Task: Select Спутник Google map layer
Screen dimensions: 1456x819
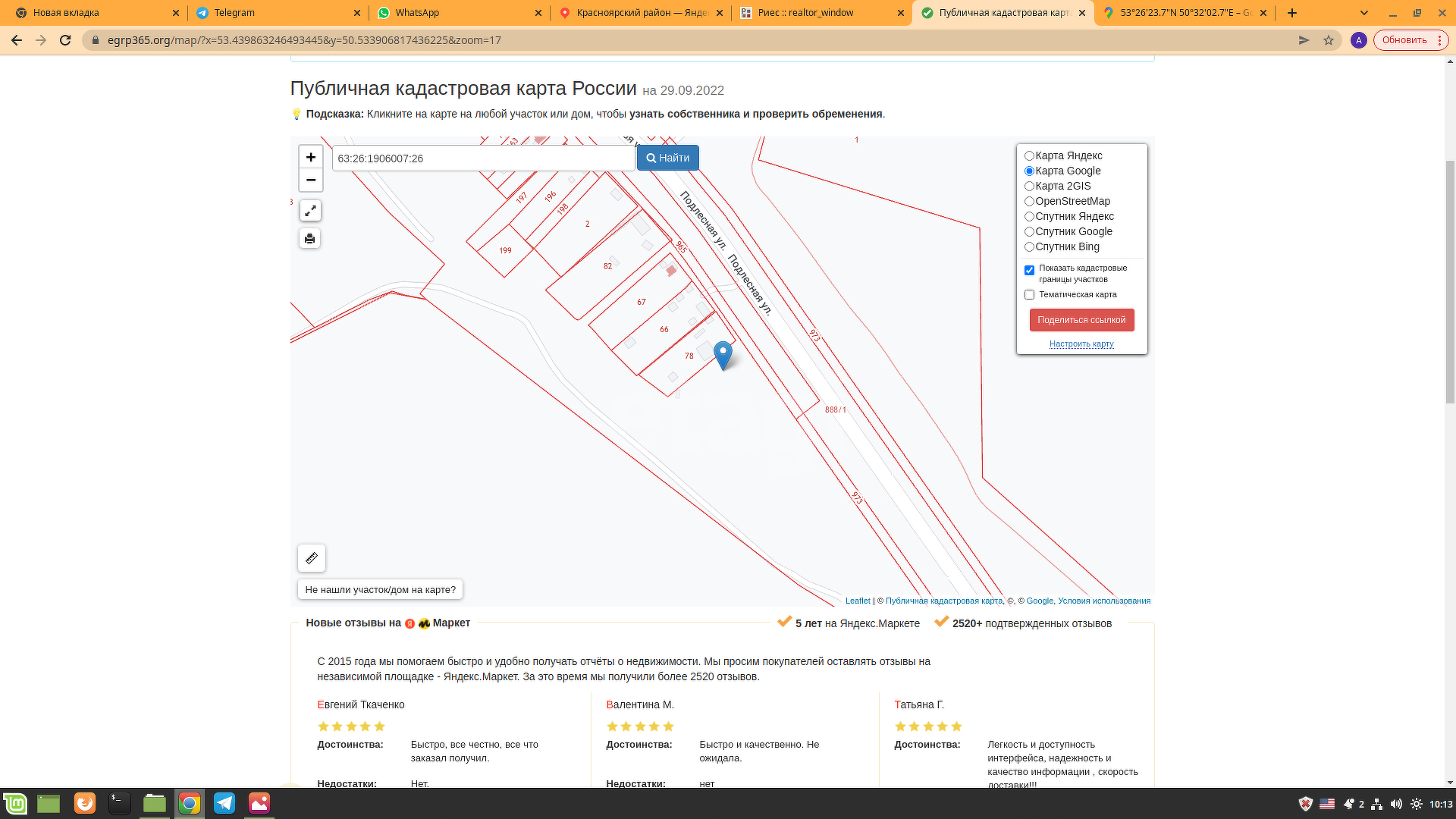Action: coord(1029,231)
